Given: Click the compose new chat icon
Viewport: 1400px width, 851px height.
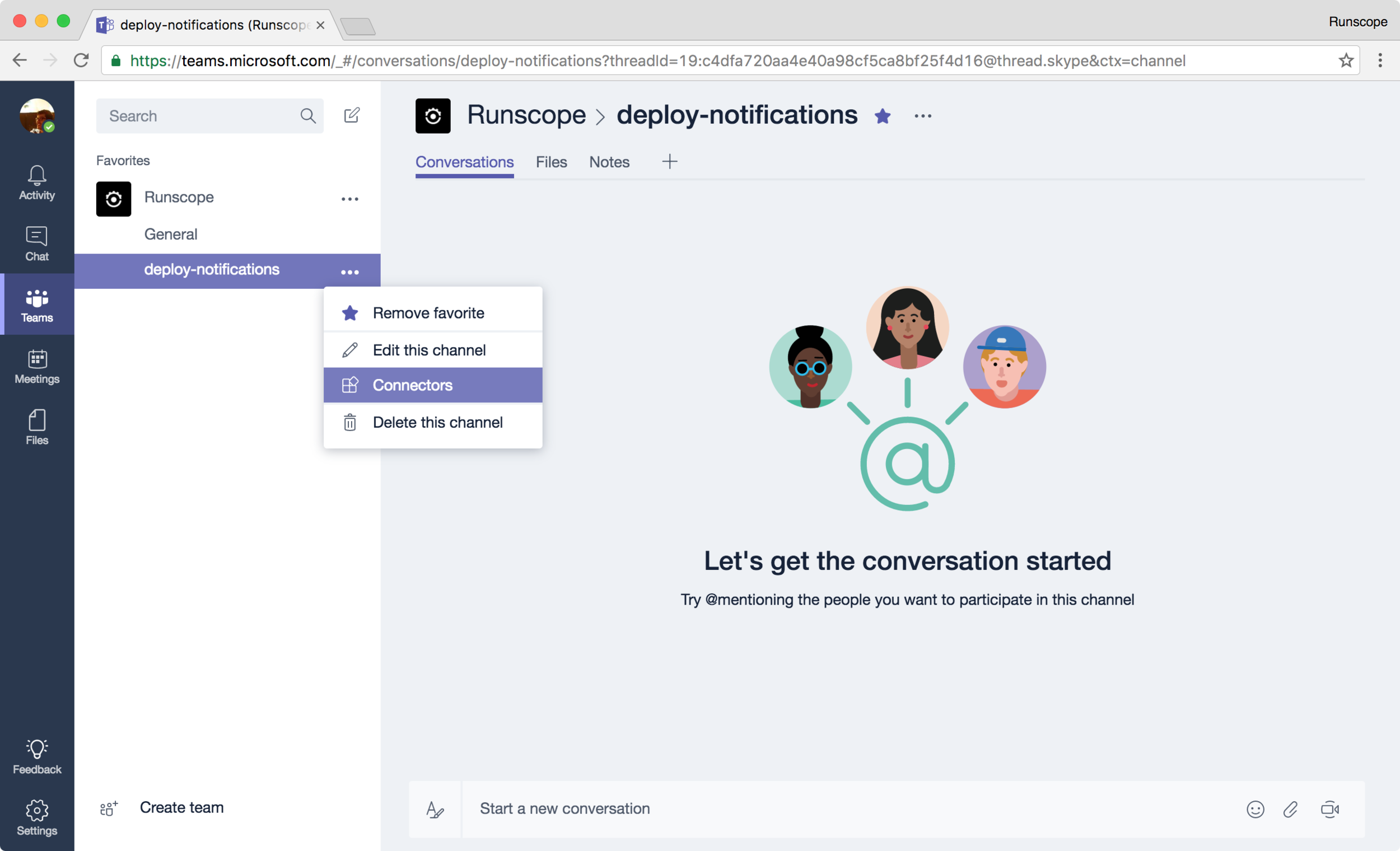Looking at the screenshot, I should click(x=352, y=115).
